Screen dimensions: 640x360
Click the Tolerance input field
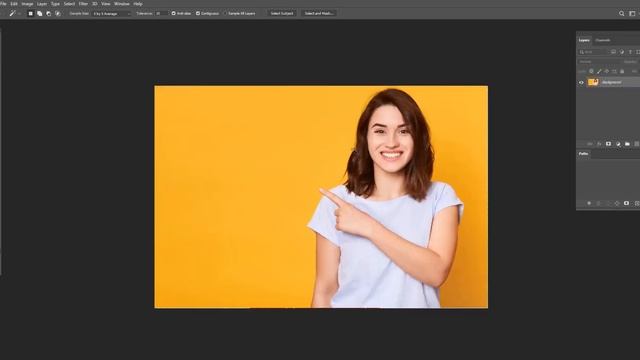[161, 13]
